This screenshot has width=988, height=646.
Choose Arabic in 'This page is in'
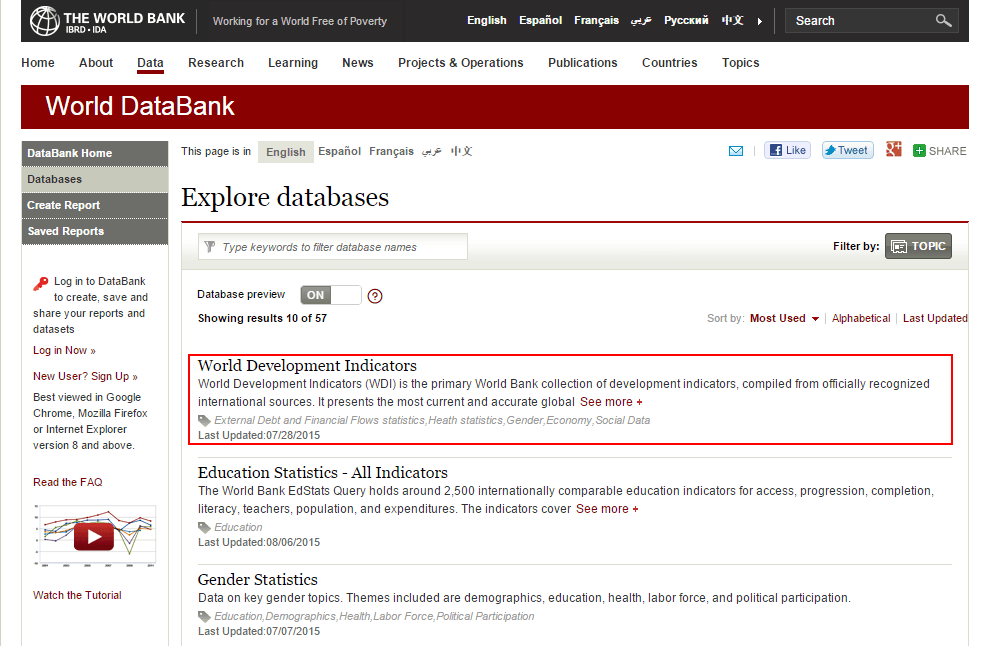pyautogui.click(x=432, y=151)
